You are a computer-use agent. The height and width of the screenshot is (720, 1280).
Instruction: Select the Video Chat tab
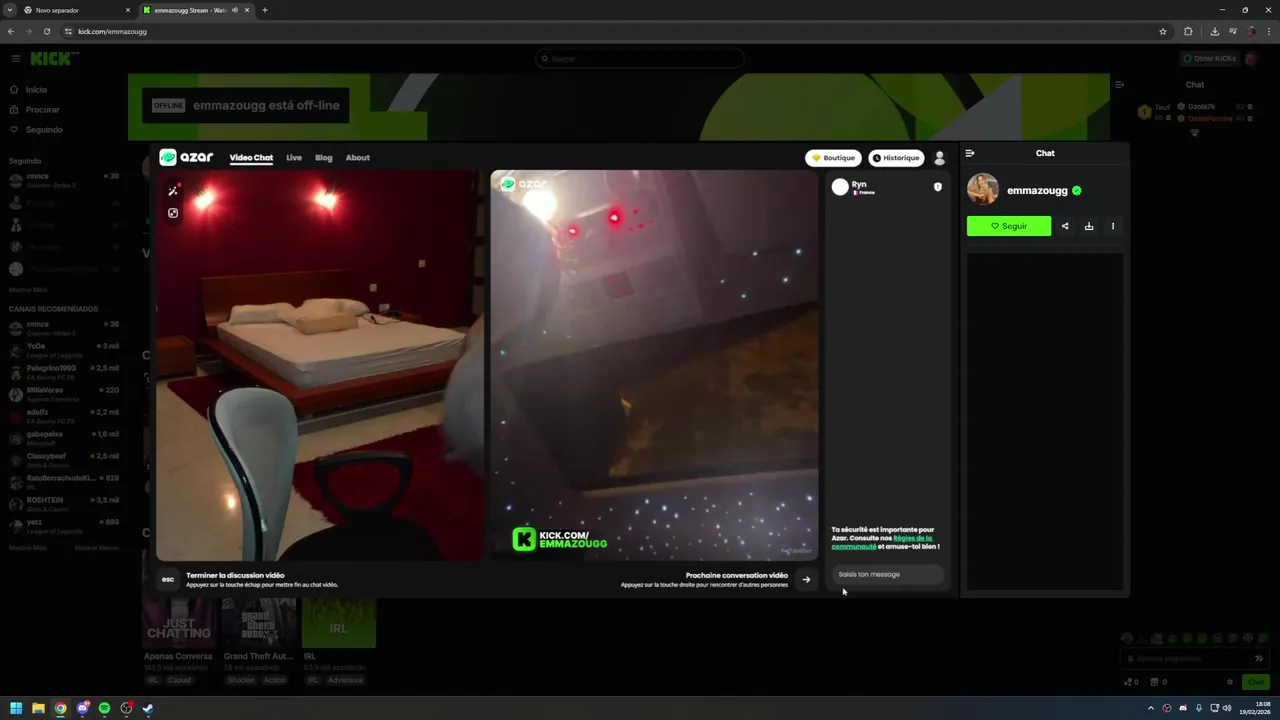(251, 157)
